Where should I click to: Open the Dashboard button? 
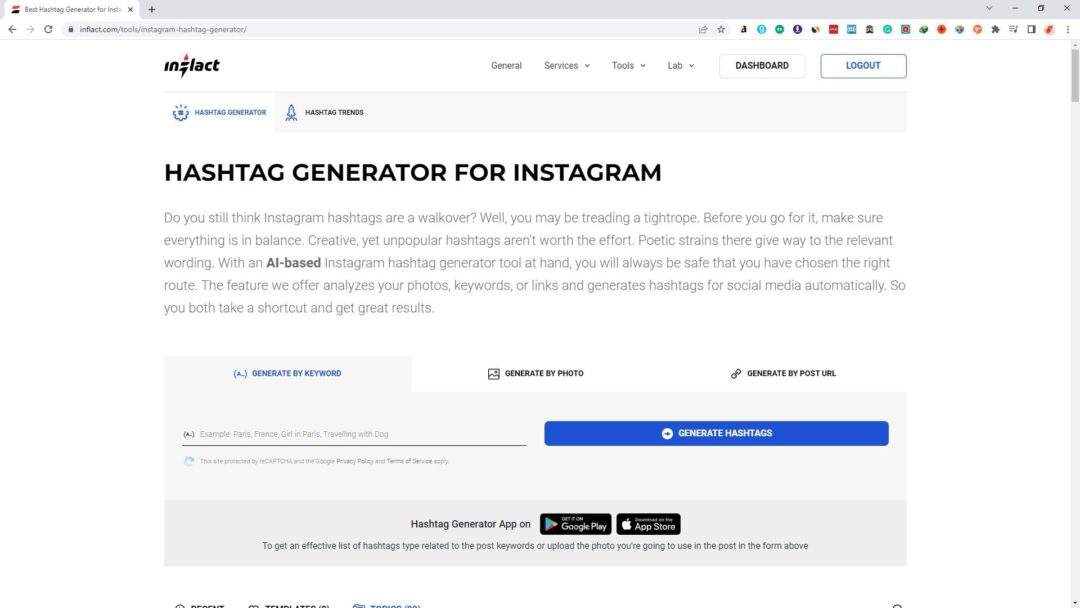(762, 65)
